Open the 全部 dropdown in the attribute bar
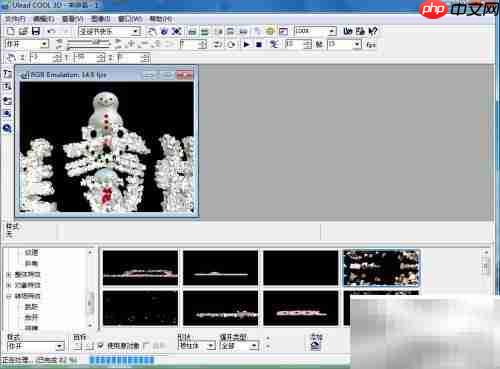500x369 pixels. point(239,346)
